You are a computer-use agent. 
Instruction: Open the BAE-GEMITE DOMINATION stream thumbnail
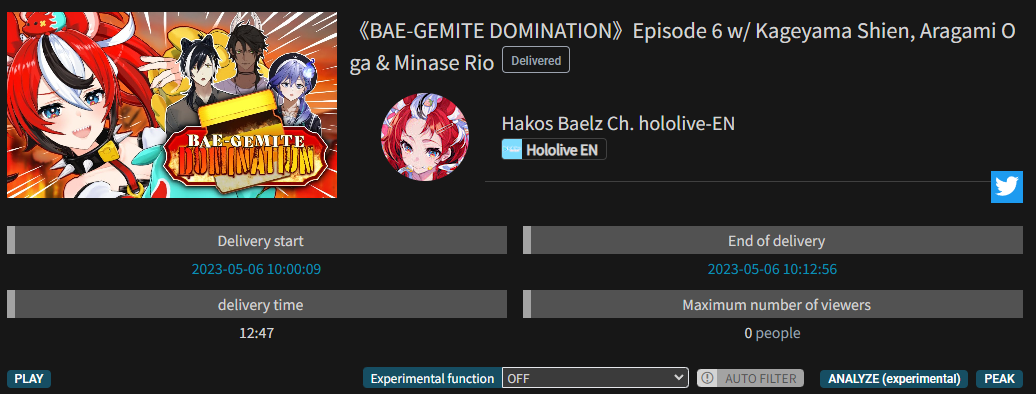(172, 105)
